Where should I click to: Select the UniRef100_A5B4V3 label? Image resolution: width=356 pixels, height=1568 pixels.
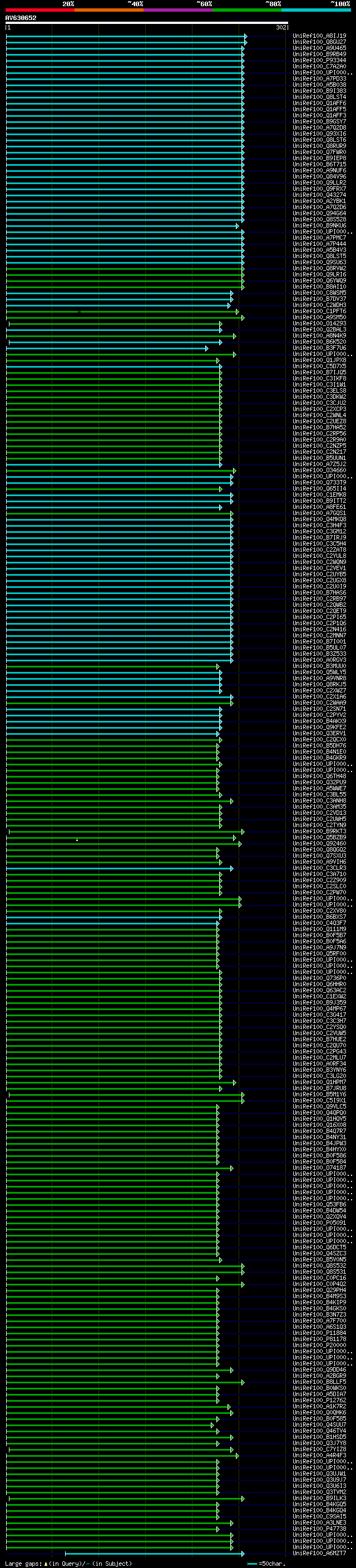tap(319, 250)
